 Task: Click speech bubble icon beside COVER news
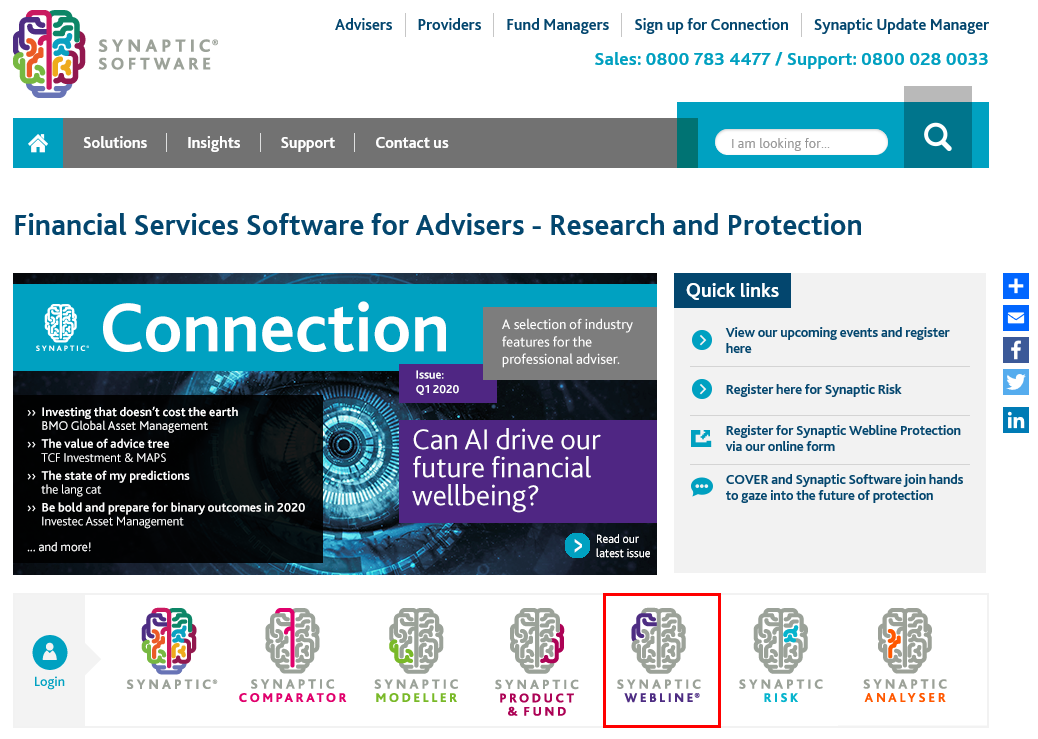702,487
